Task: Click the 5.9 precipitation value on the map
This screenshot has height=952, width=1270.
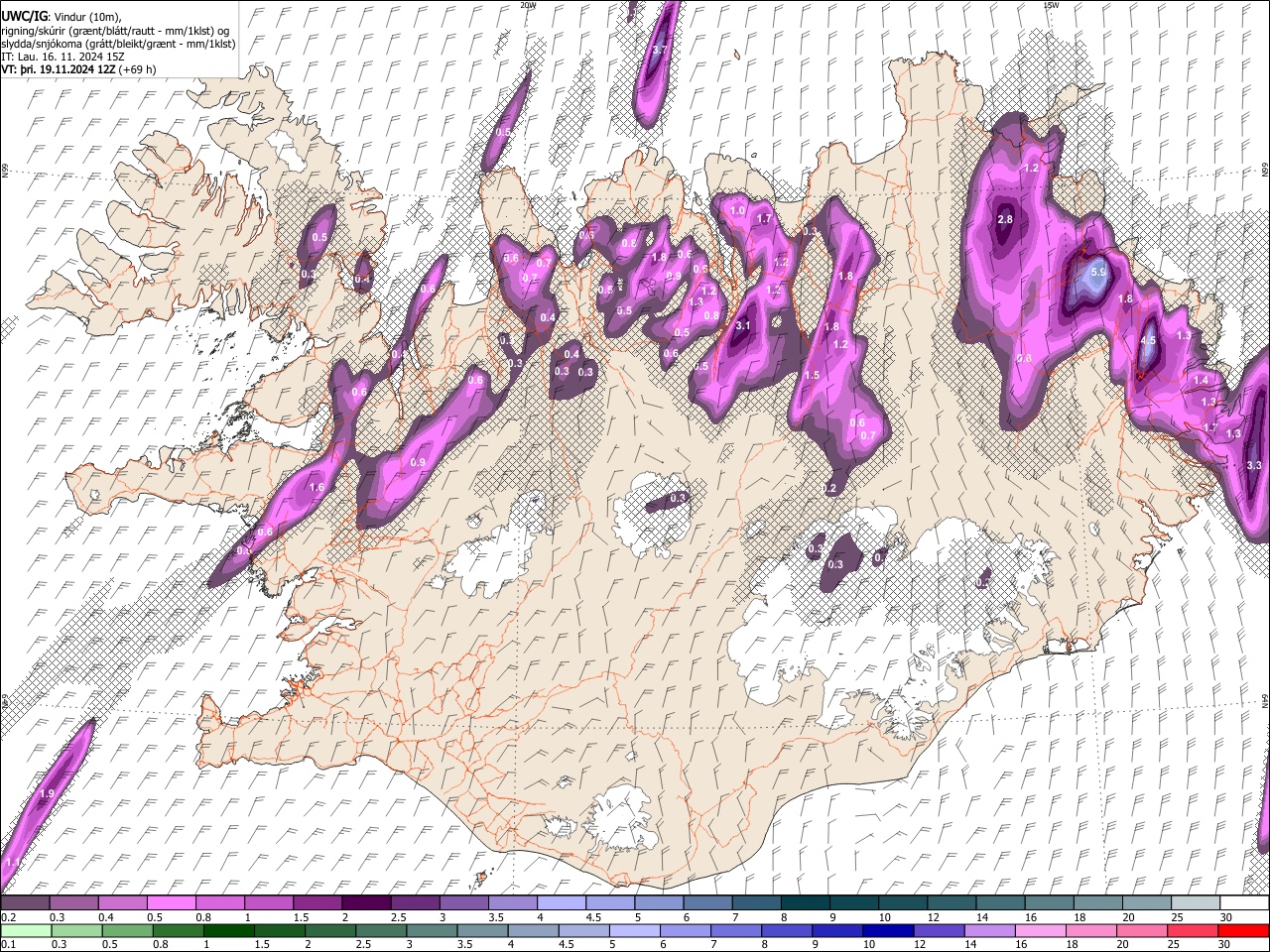Action: (1097, 272)
